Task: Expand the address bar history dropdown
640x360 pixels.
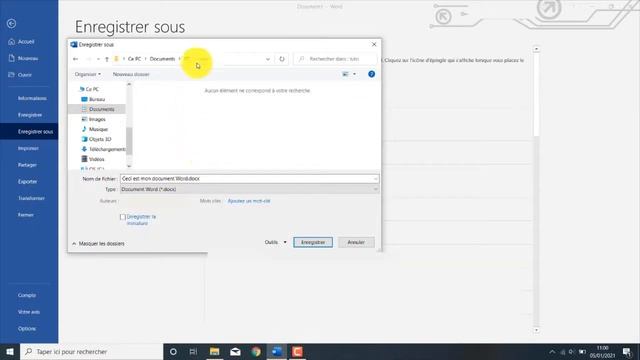Action: [x=268, y=59]
